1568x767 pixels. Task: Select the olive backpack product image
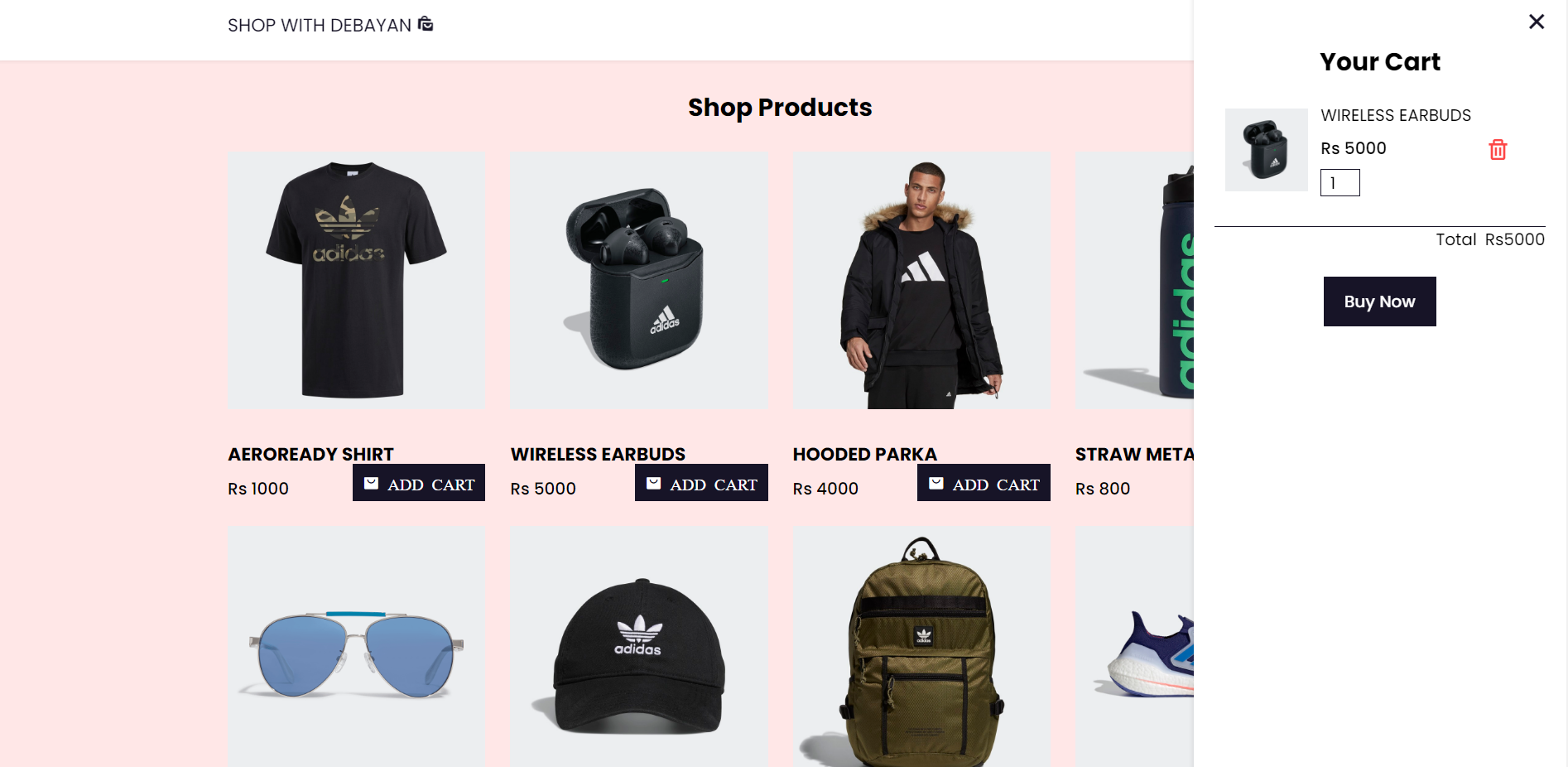[x=921, y=646]
